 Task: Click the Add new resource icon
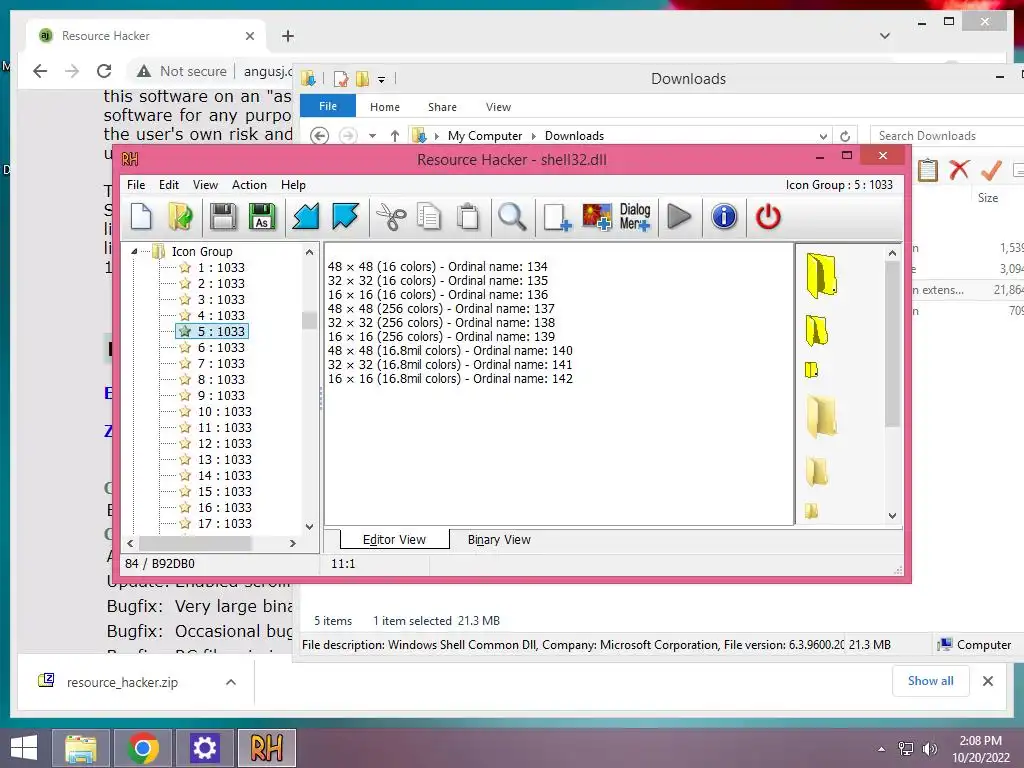557,217
